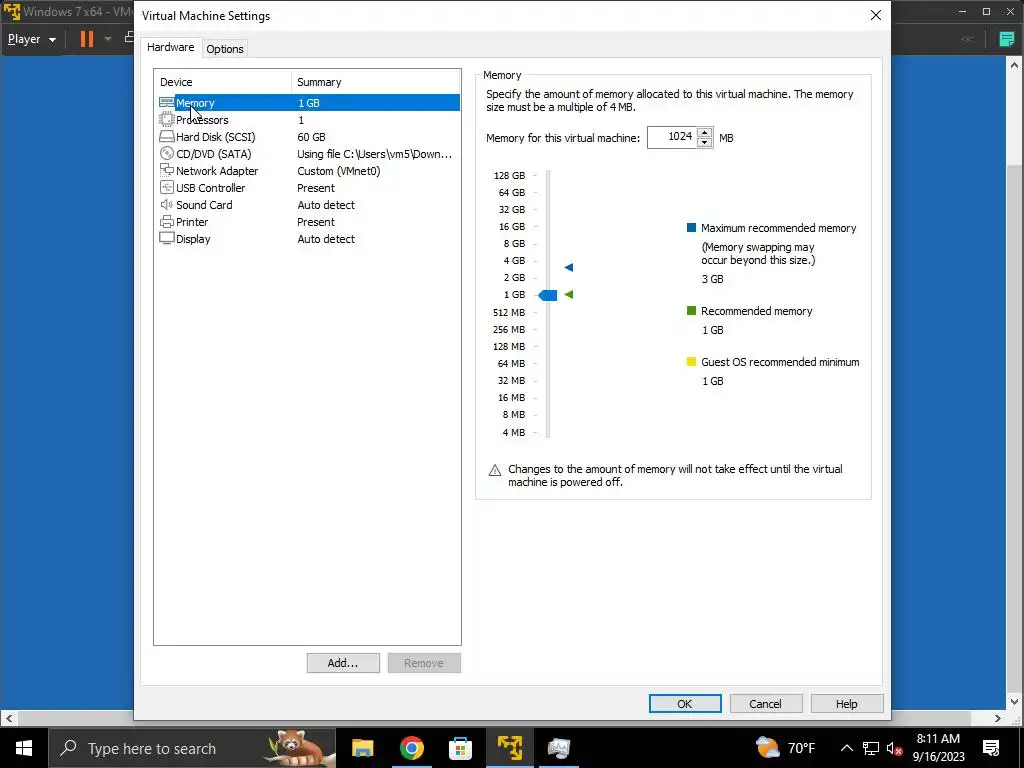The image size is (1024, 768).
Task: Click the 128 GB label on memory scale
Action: [x=509, y=175]
